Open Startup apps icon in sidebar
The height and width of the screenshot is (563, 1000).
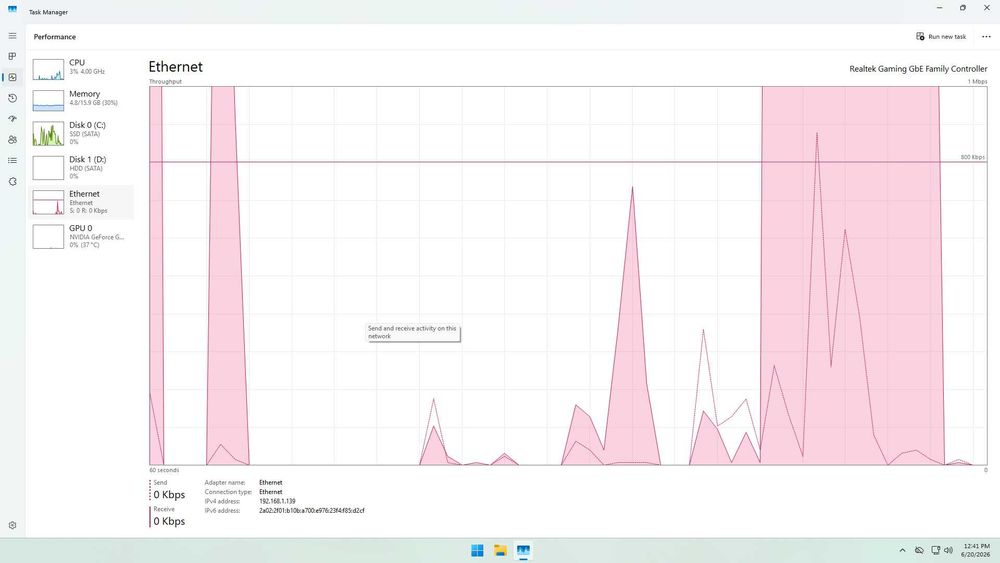point(12,119)
